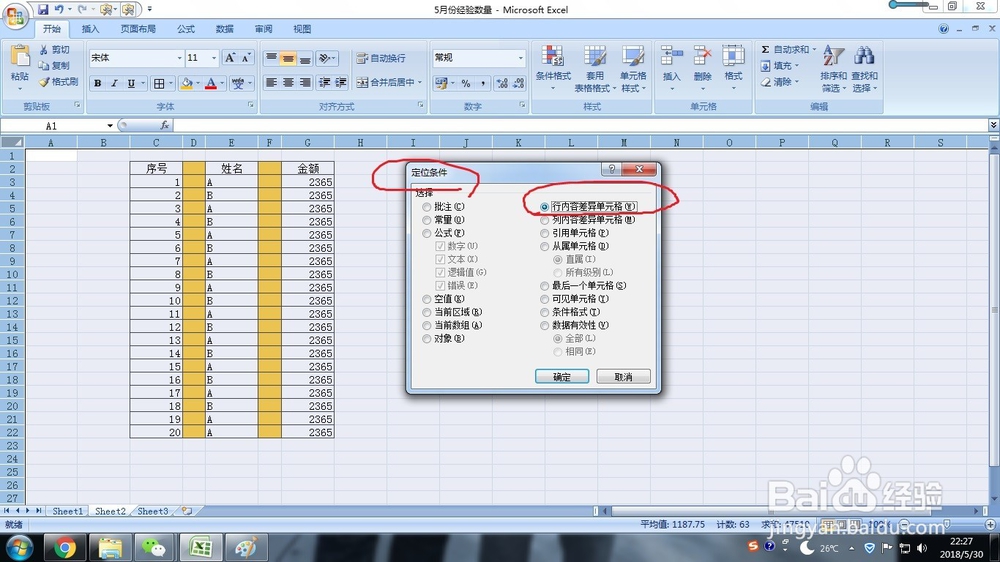Select 行内容差异单元格 radio option
The width and height of the screenshot is (1000, 562).
[544, 207]
